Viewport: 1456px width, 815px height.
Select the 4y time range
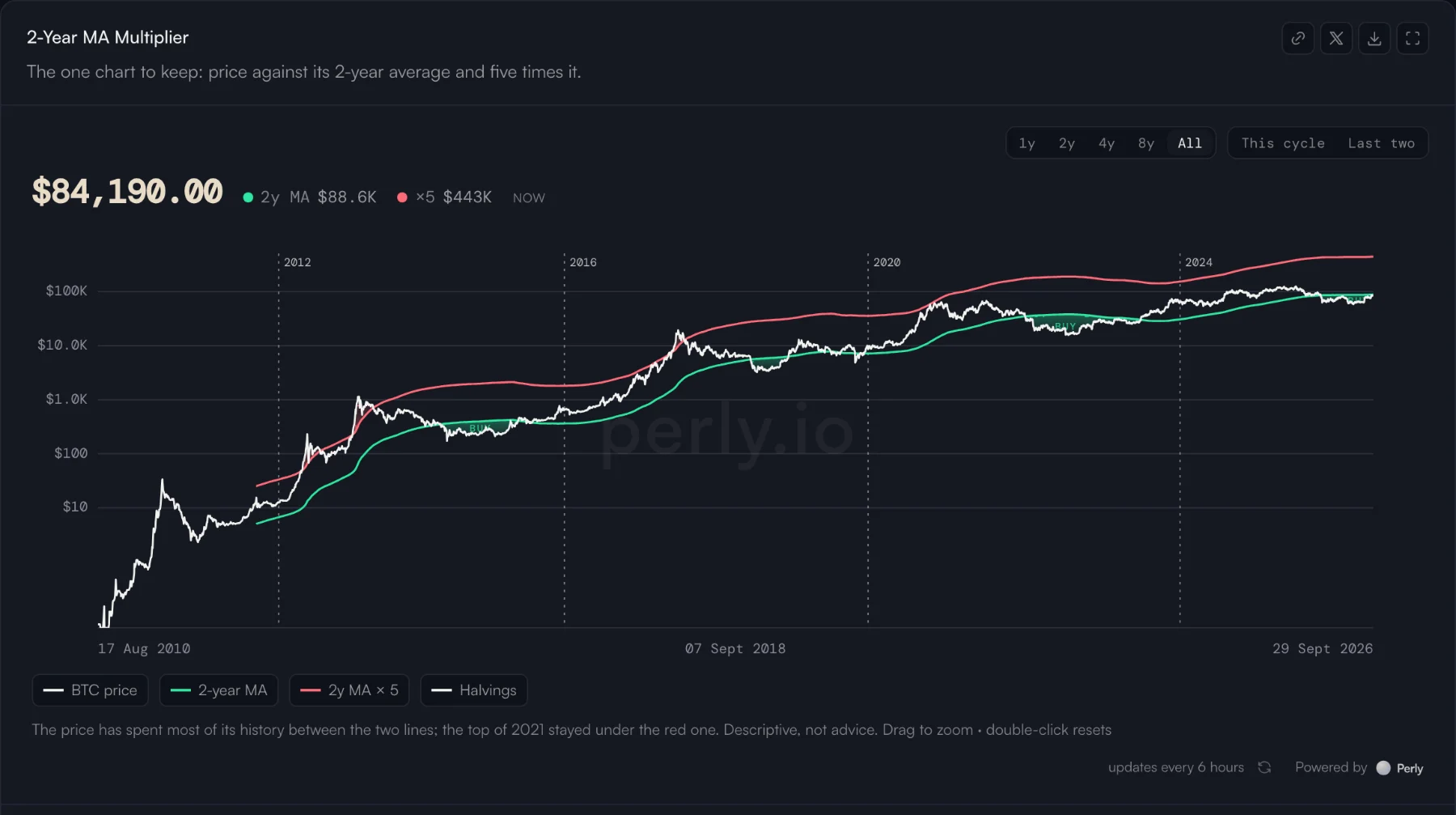[1107, 143]
